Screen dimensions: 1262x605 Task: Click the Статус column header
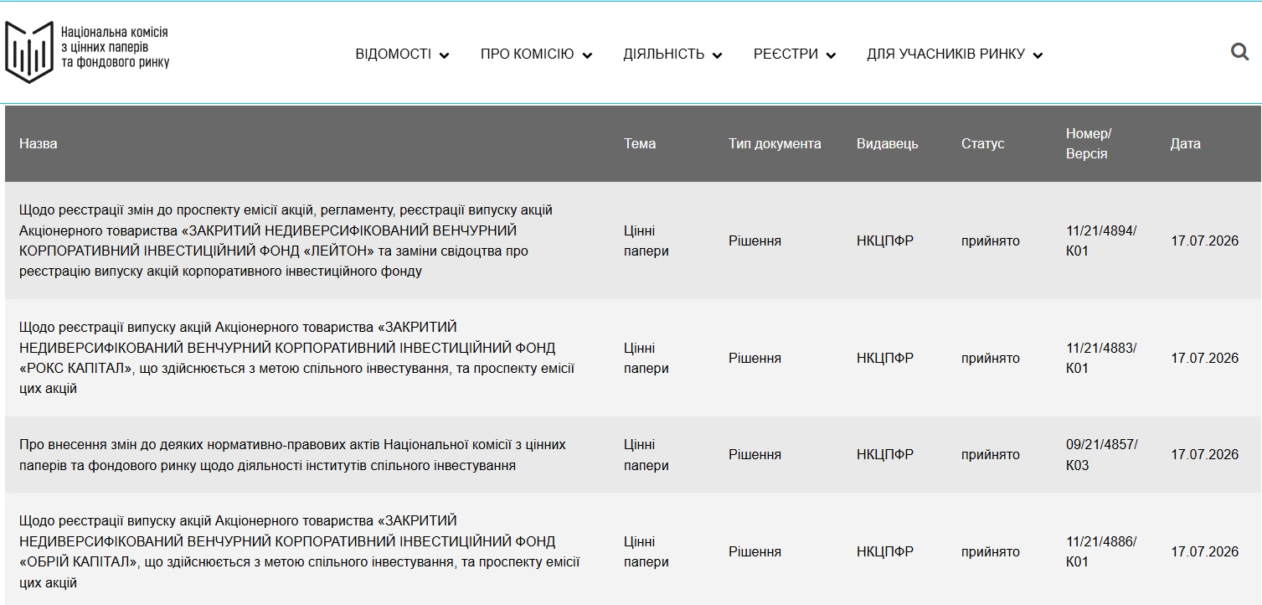pyautogui.click(x=982, y=144)
